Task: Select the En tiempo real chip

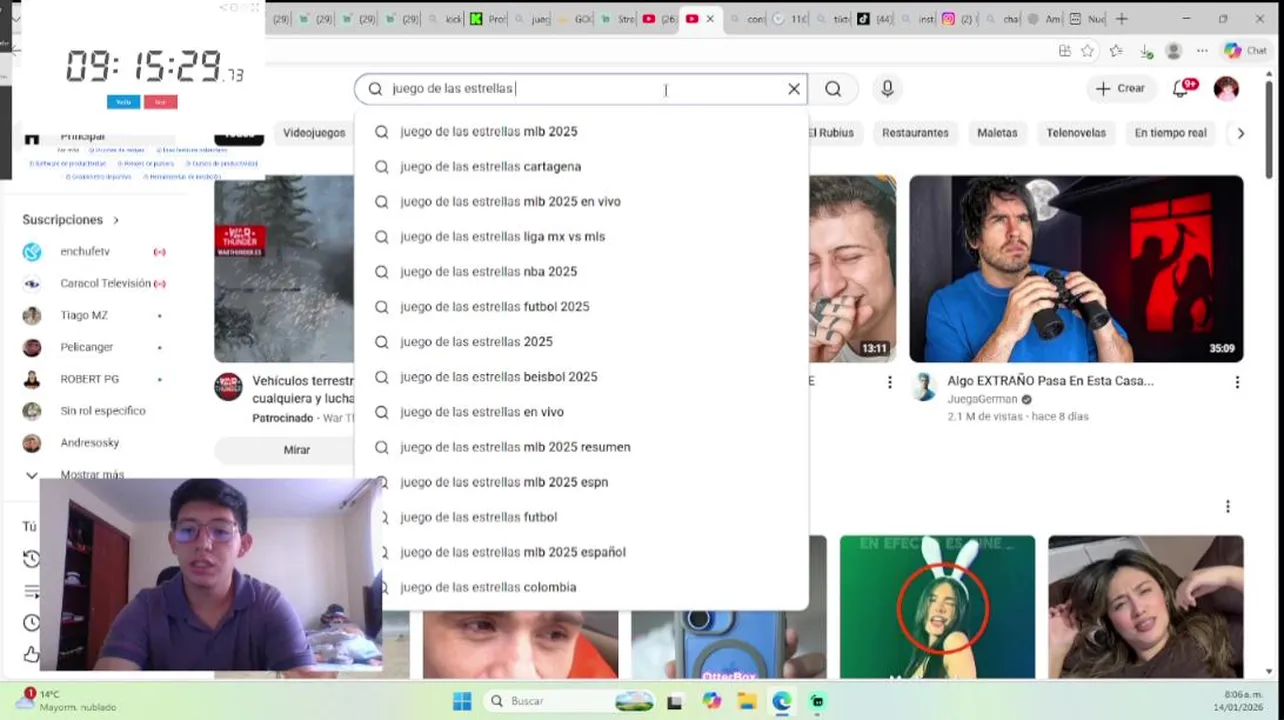Action: (x=1170, y=133)
